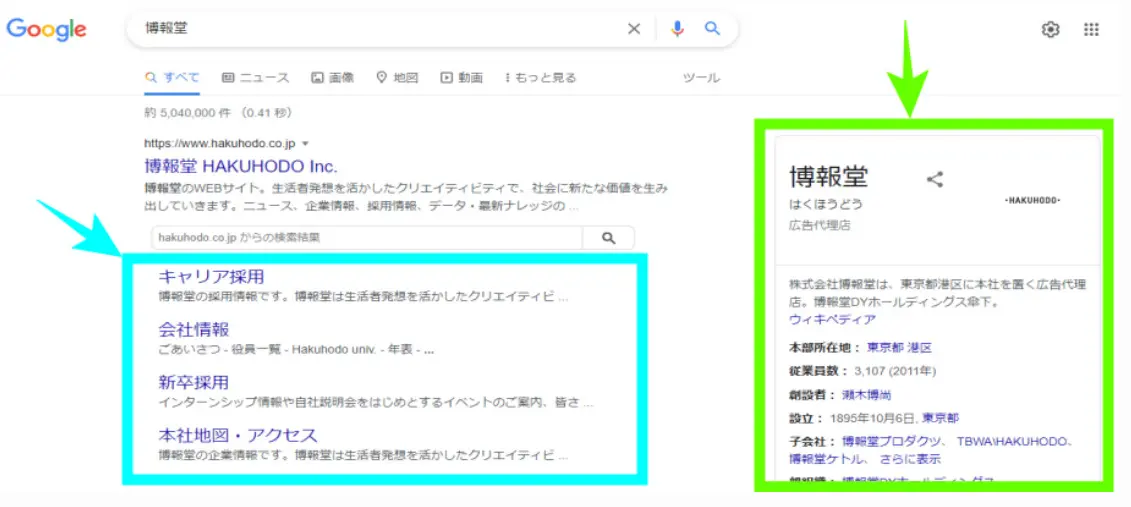Open the ウィキペディア link
This screenshot has width=1131, height=507.
[x=832, y=320]
